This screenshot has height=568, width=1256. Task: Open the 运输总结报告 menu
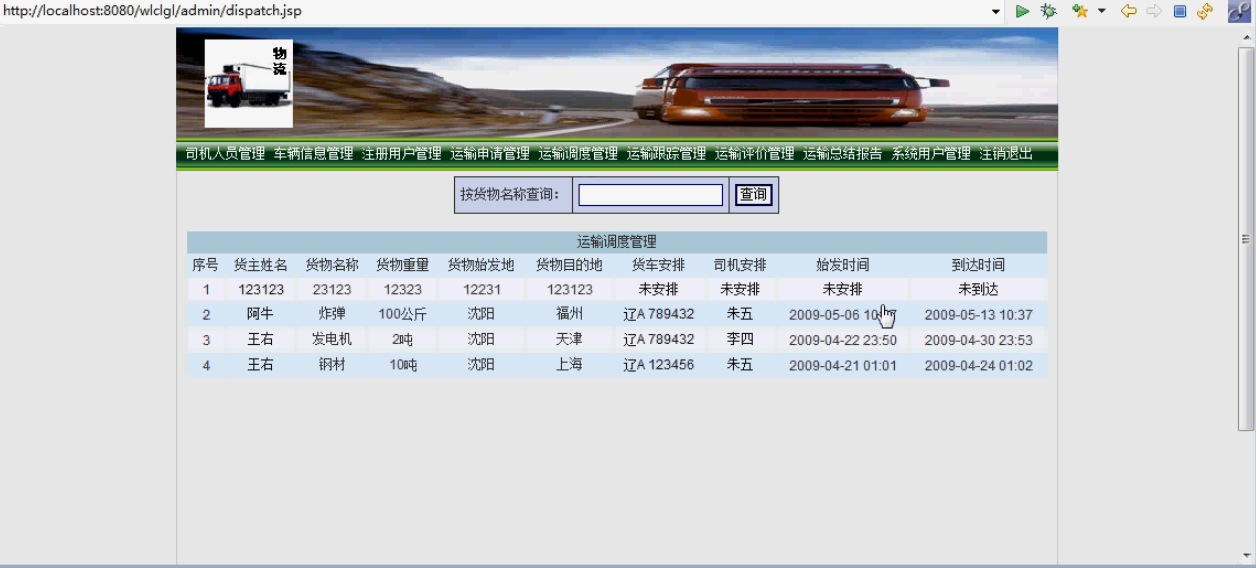point(842,154)
